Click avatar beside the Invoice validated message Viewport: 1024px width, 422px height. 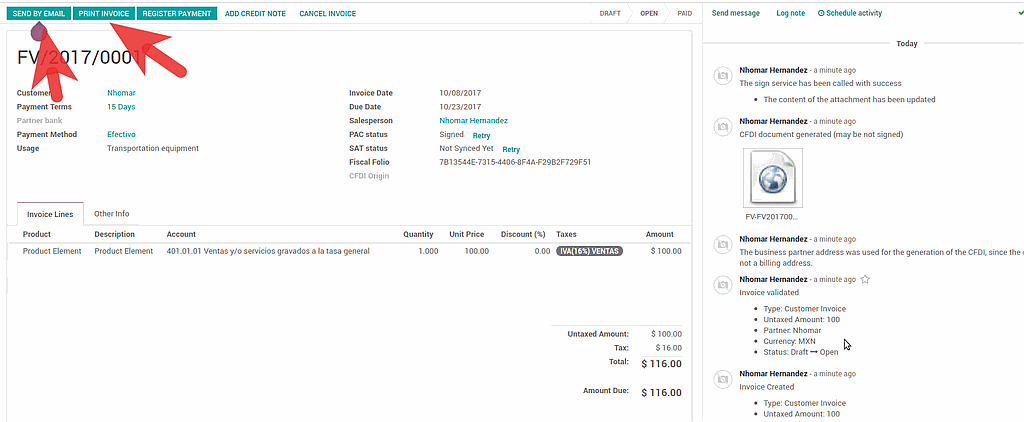click(x=722, y=285)
